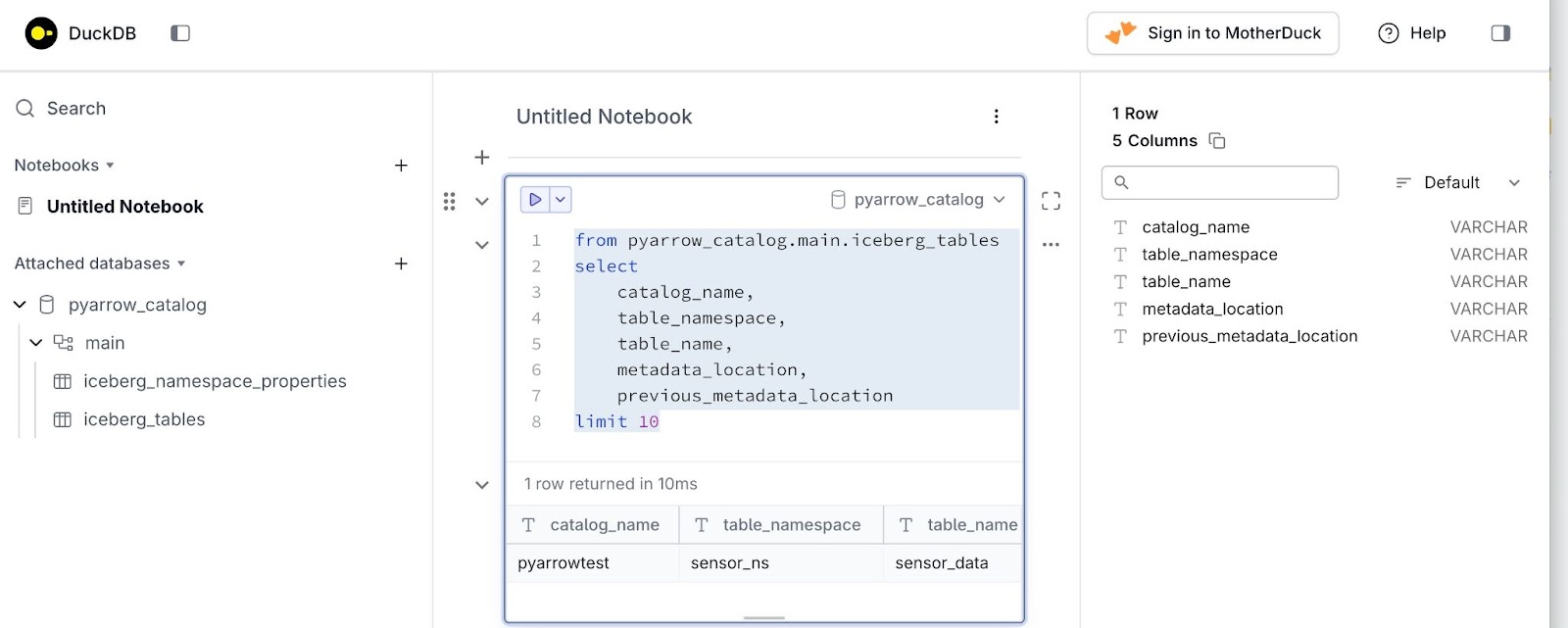Add a new notebook with plus icon
Image resolution: width=1568 pixels, height=628 pixels.
(401, 166)
